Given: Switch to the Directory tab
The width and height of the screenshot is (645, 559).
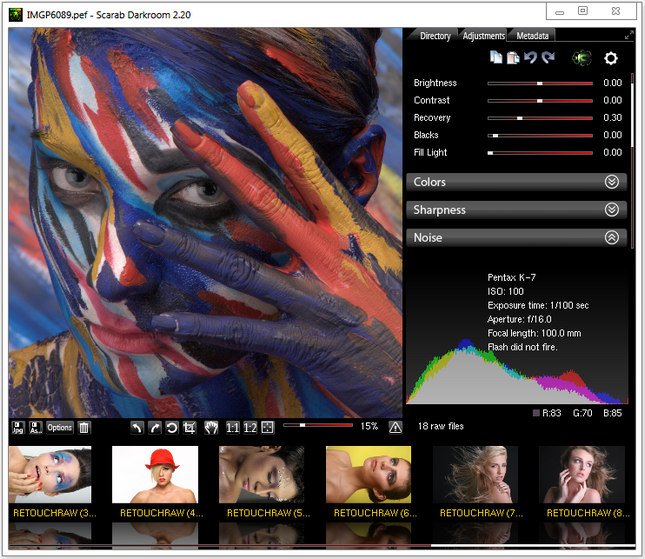Looking at the screenshot, I should tap(435, 36).
